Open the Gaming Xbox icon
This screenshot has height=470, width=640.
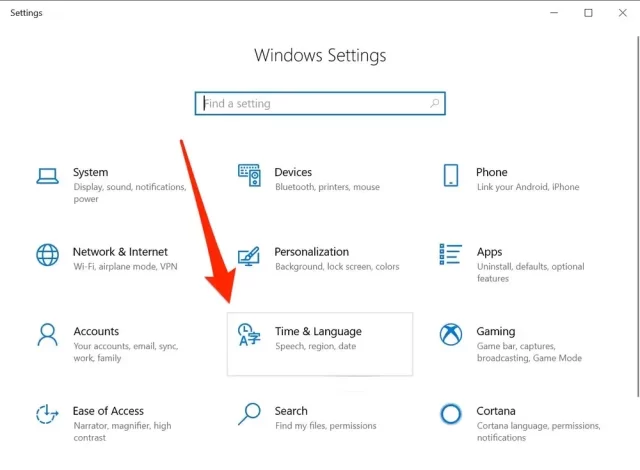click(451, 335)
